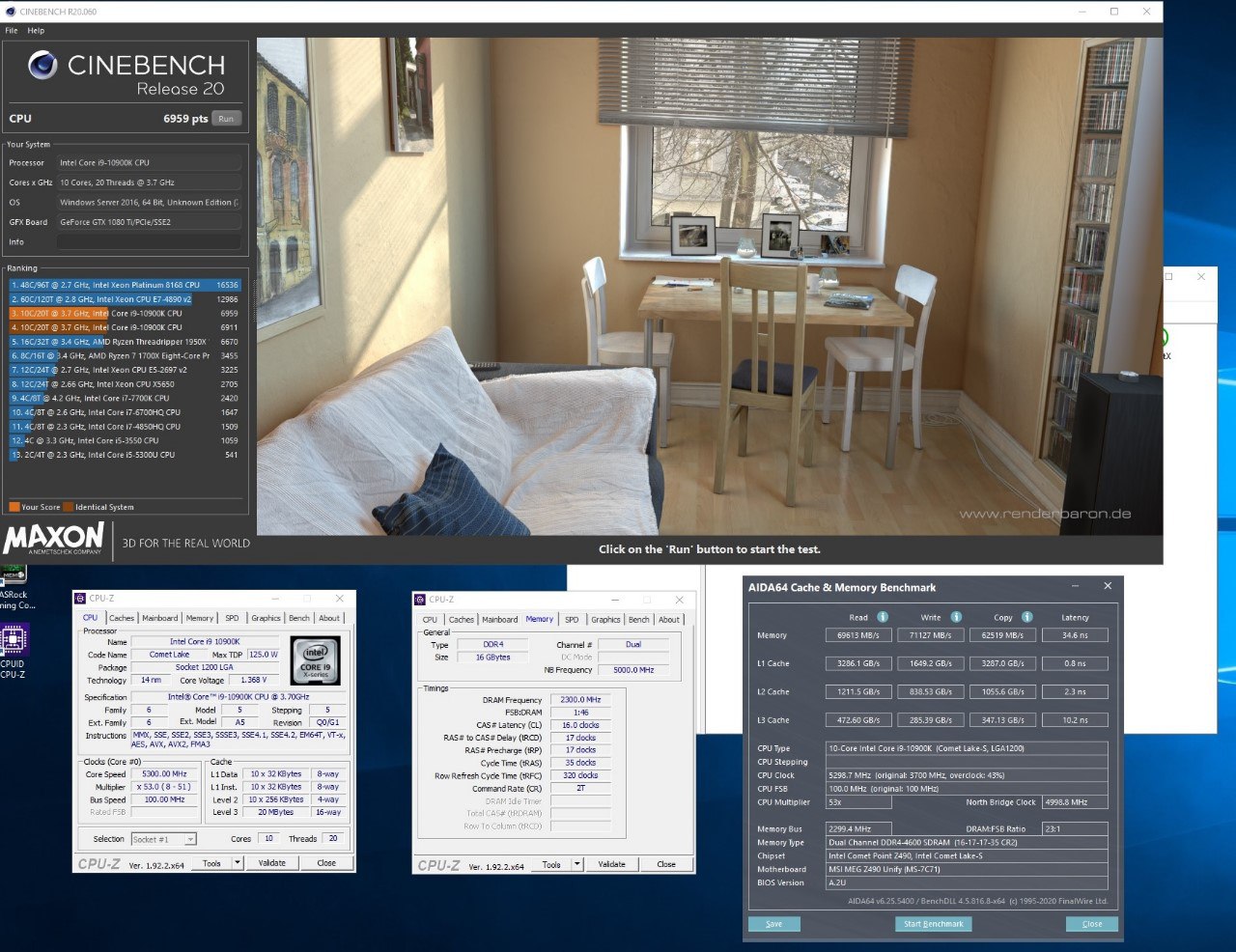Viewport: 1236px width, 952px height.
Task: Open SPD tab in second CPU-Z window
Action: [572, 620]
